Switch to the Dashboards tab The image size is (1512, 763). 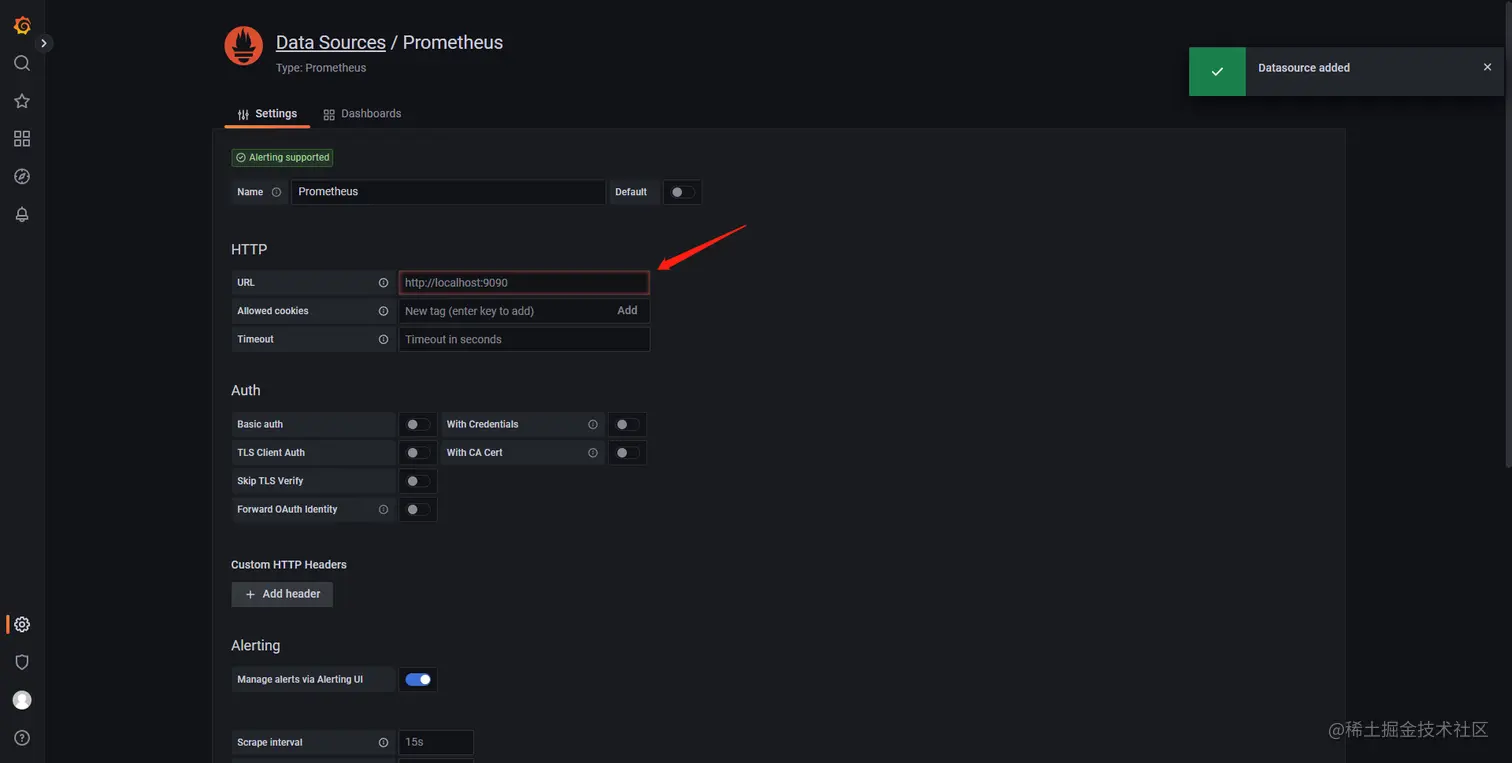[x=362, y=114]
